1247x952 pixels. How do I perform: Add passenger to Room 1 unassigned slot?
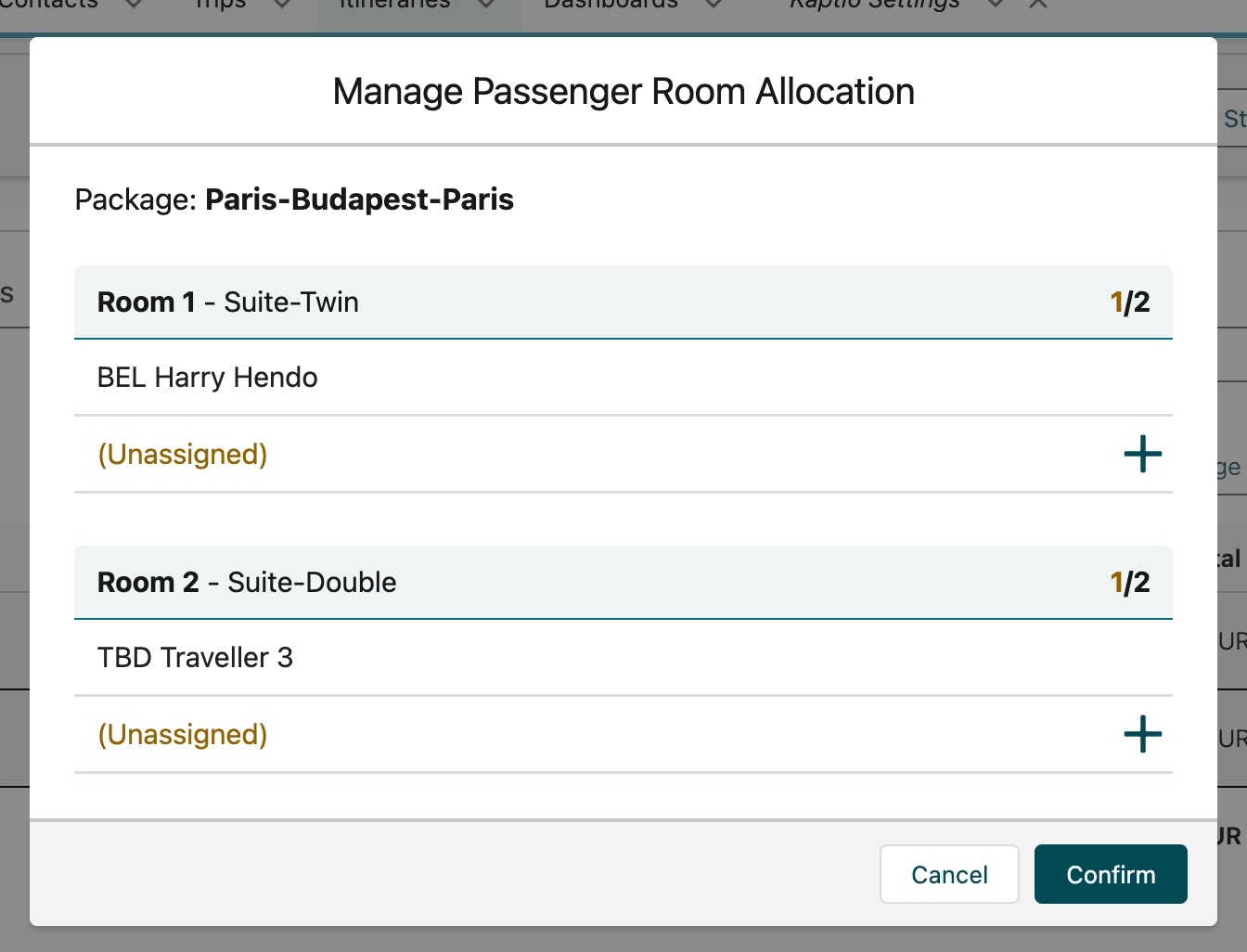tap(1142, 454)
